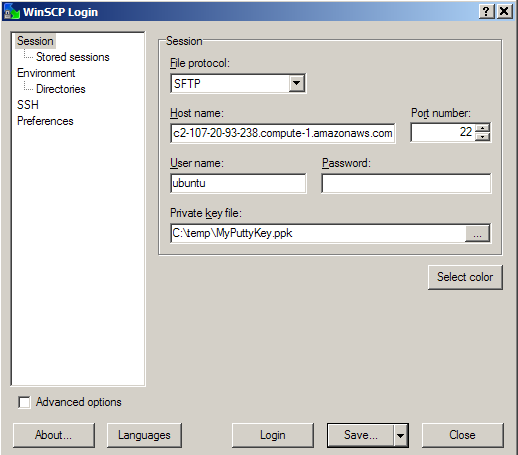Focus the User name field

pos(238,183)
